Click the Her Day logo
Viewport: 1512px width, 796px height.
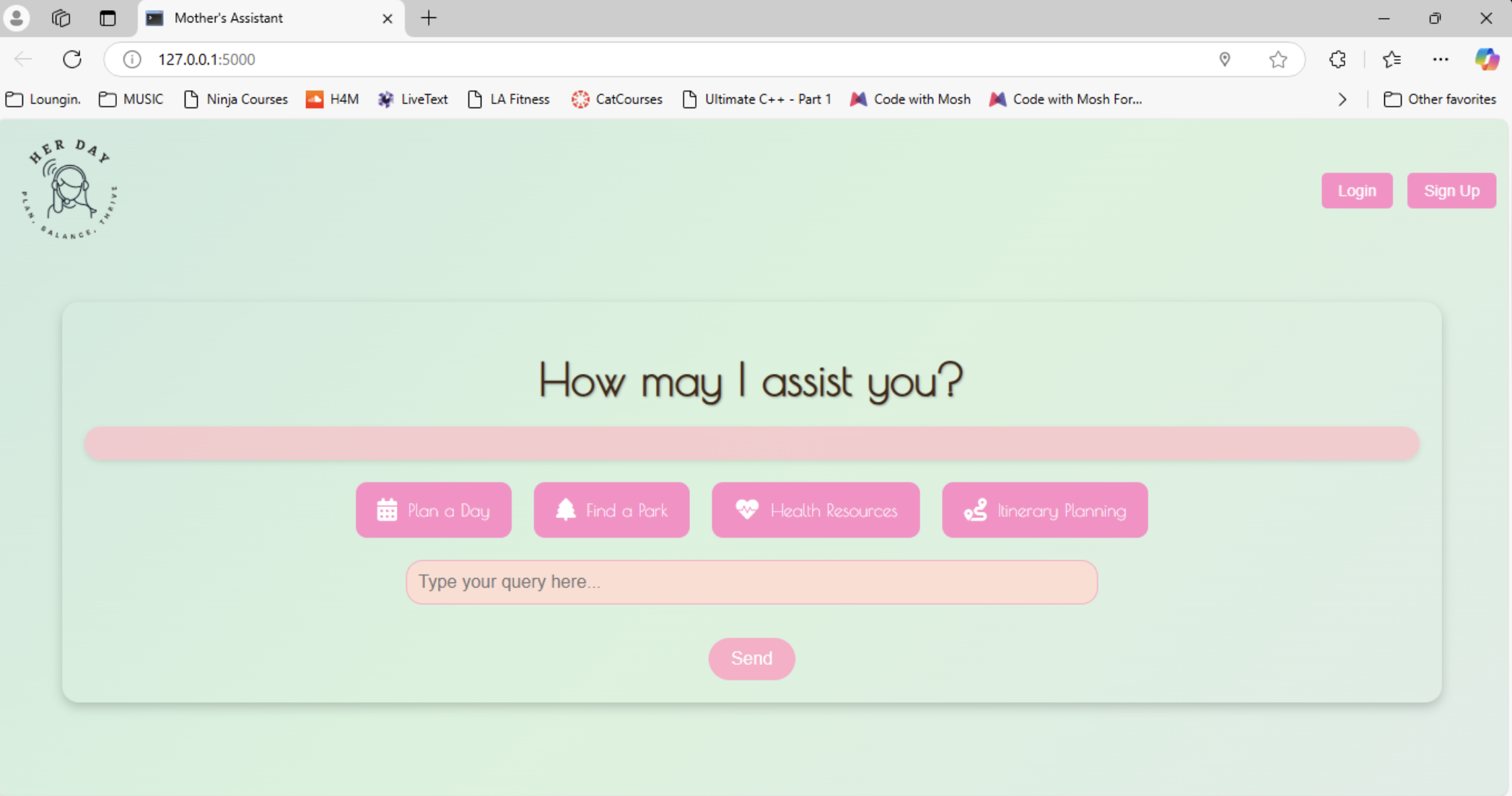click(69, 189)
